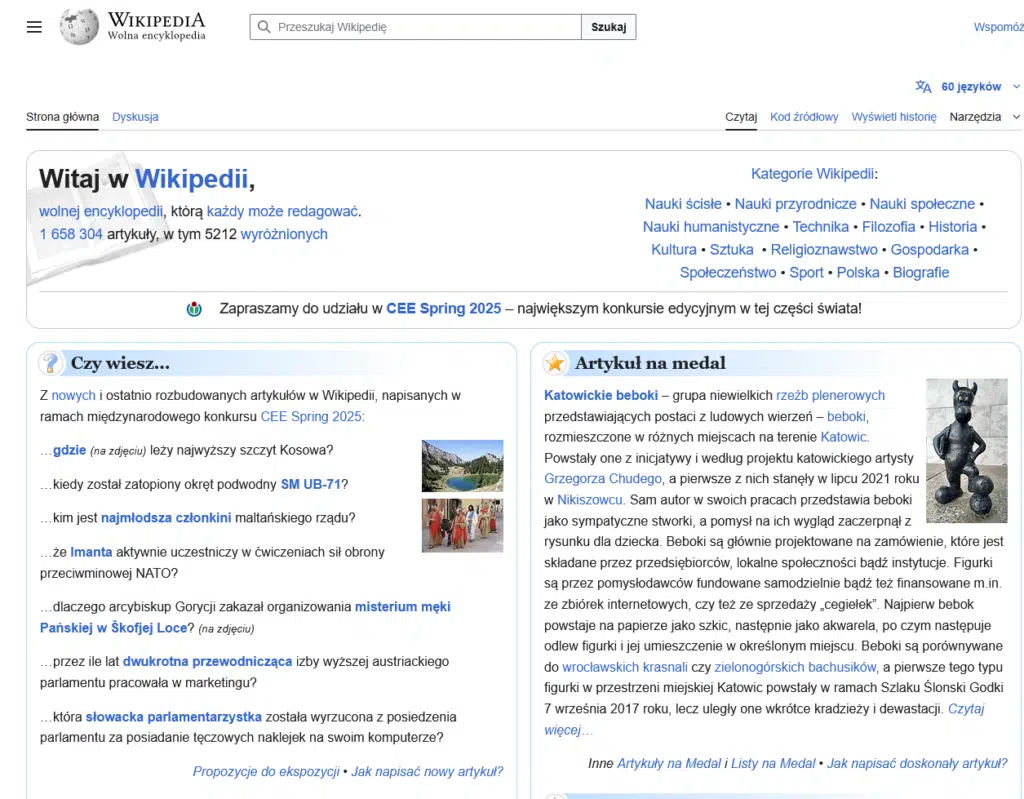Open the słowacka parlamentarzystka link
Viewport: 1024px width, 799px height.
(x=173, y=717)
